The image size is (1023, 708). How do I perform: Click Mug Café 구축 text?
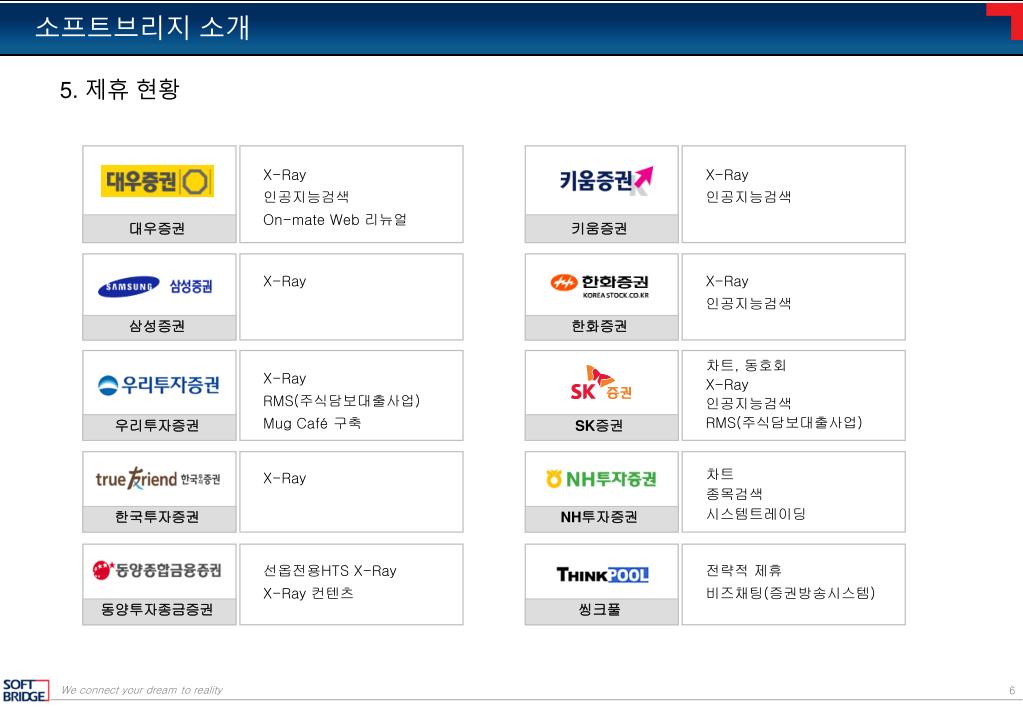pyautogui.click(x=312, y=423)
